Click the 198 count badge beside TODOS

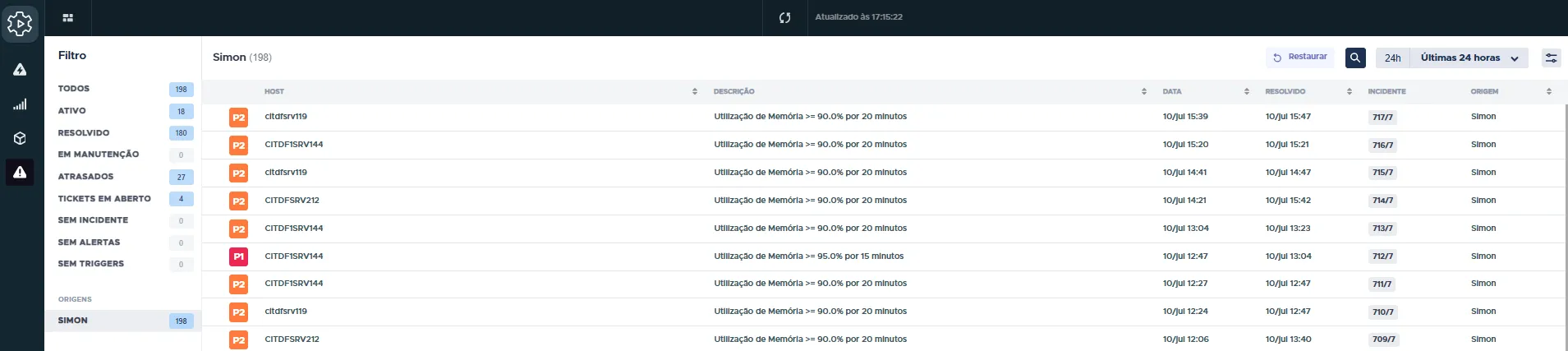(182, 90)
